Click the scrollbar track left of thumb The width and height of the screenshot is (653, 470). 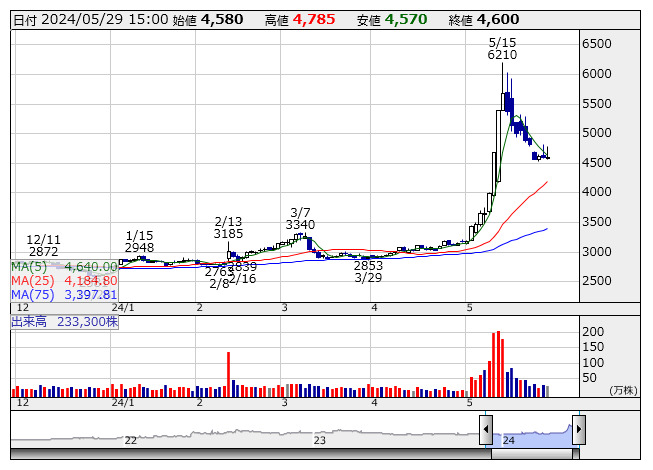point(250,454)
